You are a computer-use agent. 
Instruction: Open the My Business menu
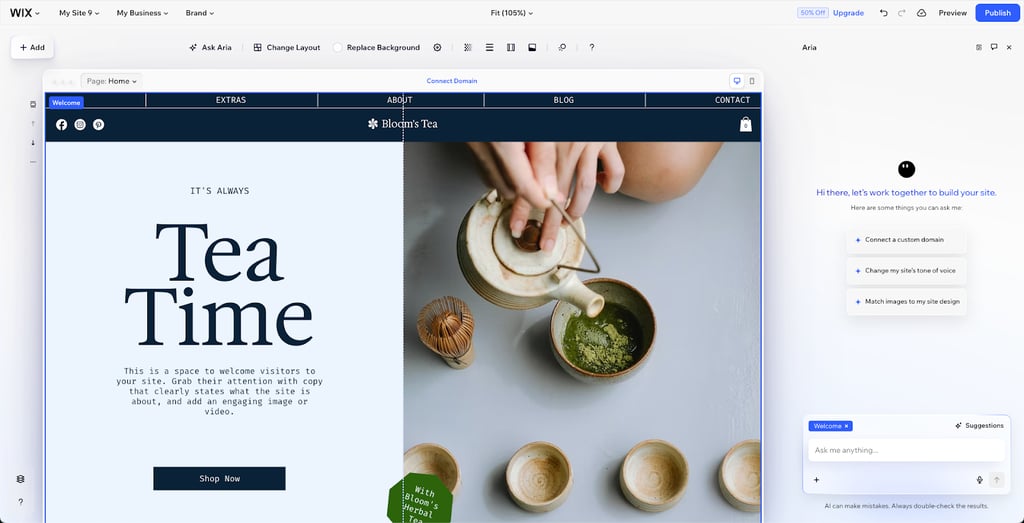coord(142,13)
